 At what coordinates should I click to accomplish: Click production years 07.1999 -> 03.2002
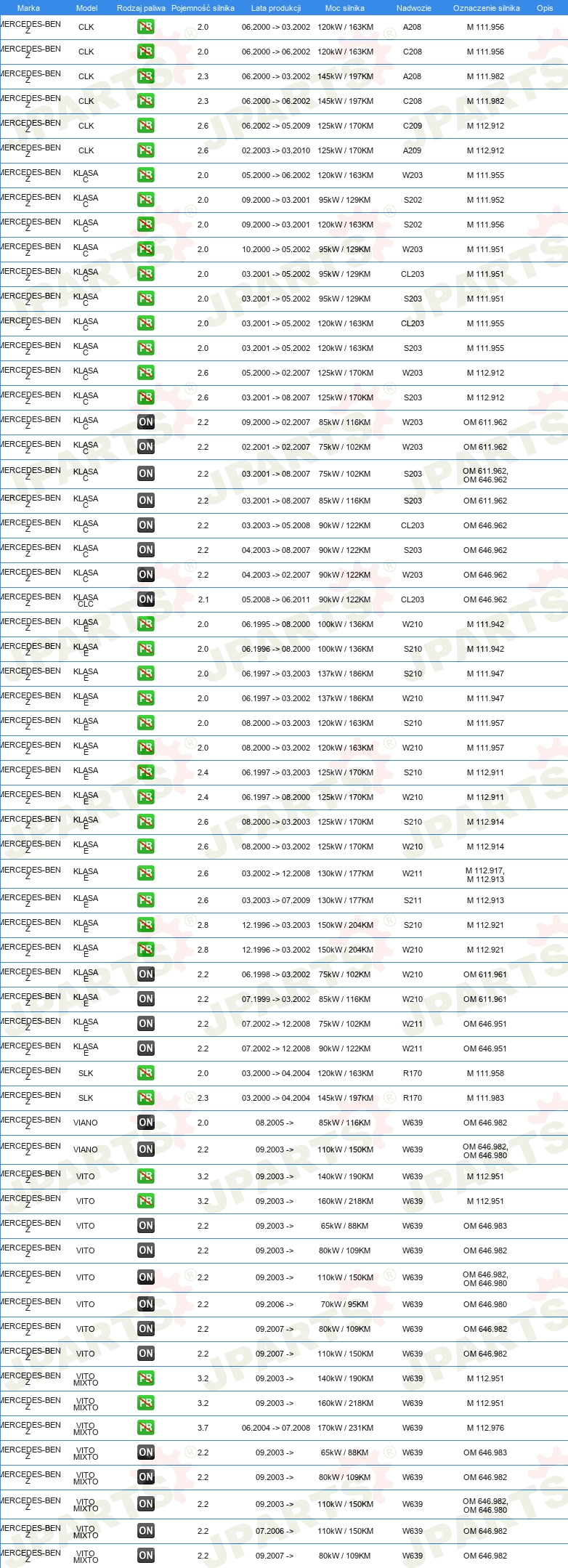[x=276, y=999]
